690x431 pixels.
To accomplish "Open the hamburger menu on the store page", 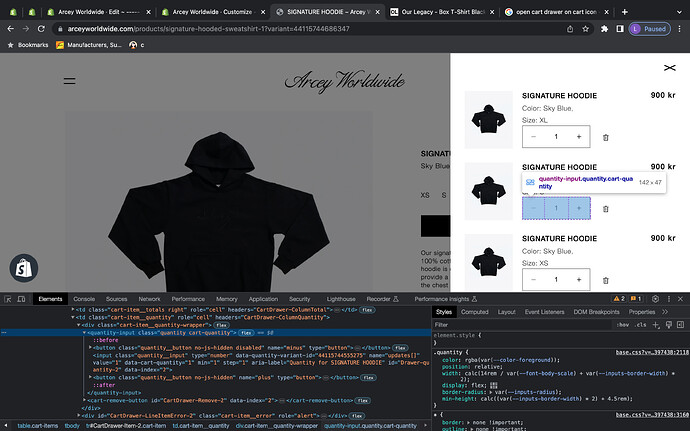I will [70, 81].
